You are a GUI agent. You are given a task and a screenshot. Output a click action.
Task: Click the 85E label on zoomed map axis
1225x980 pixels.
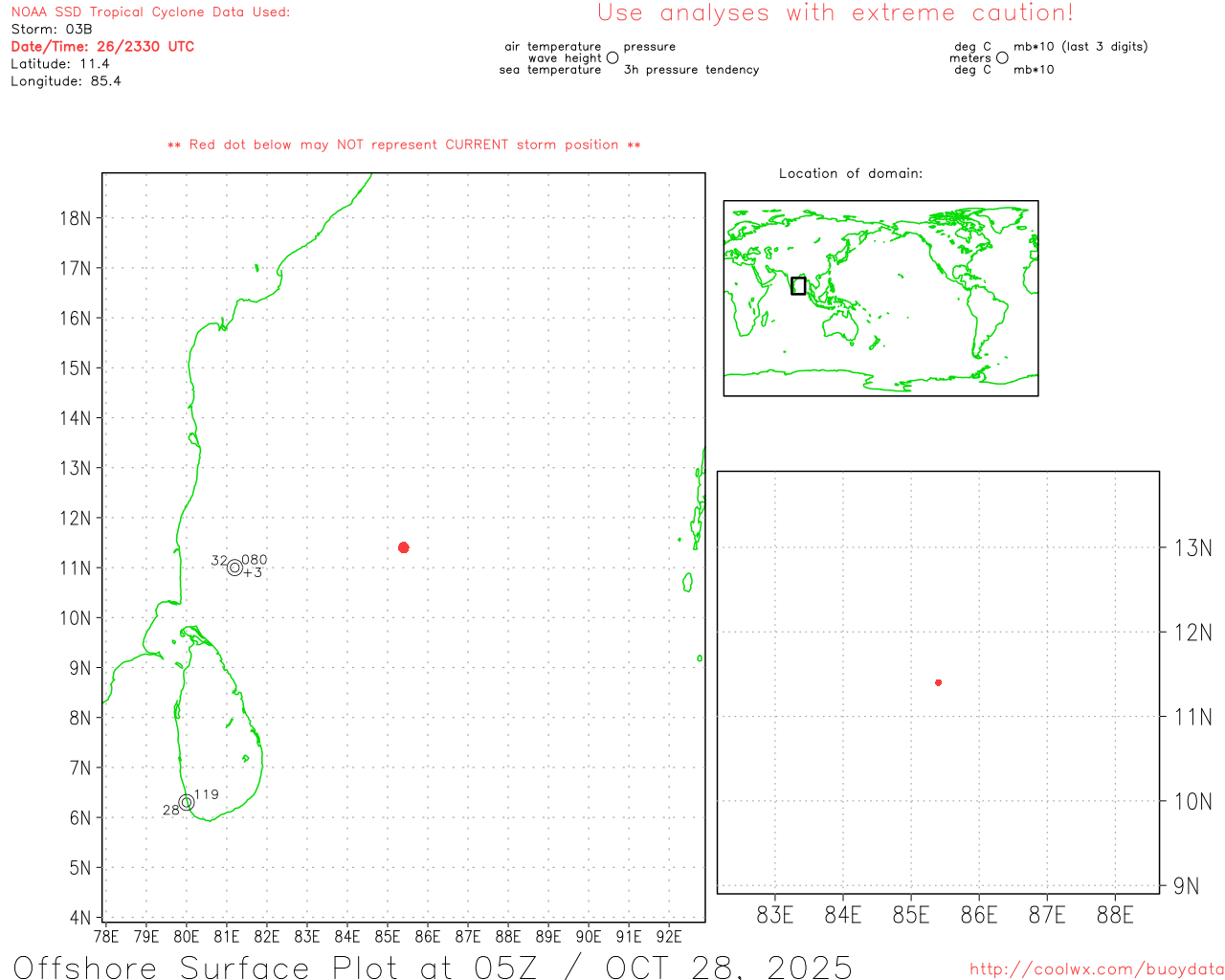click(x=910, y=915)
